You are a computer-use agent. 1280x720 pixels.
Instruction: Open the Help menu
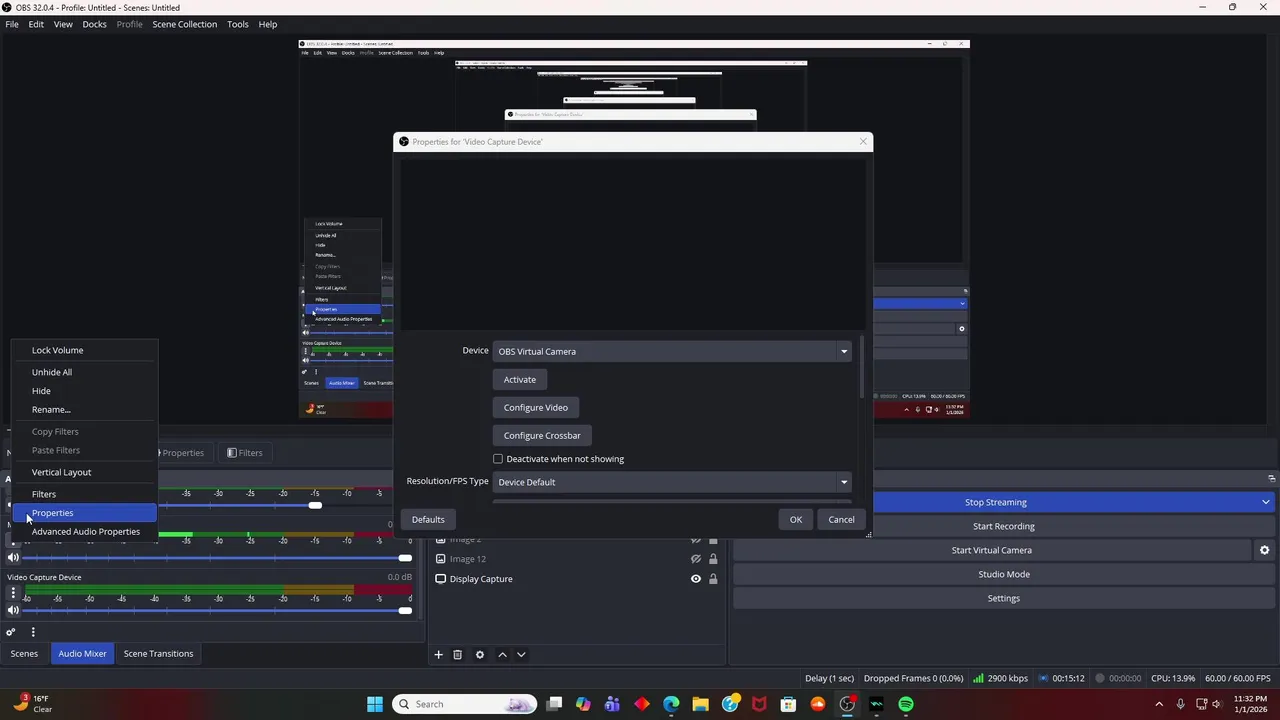pos(268,24)
